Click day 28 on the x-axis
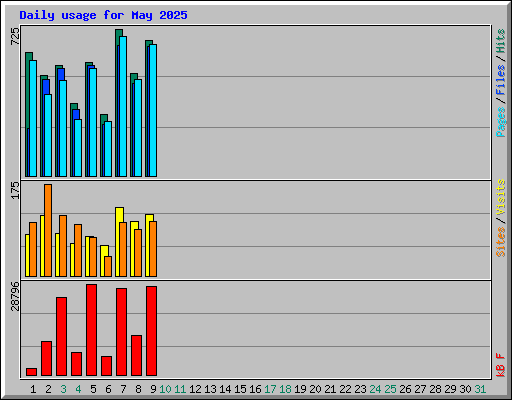The height and width of the screenshot is (400, 512). pos(435,389)
